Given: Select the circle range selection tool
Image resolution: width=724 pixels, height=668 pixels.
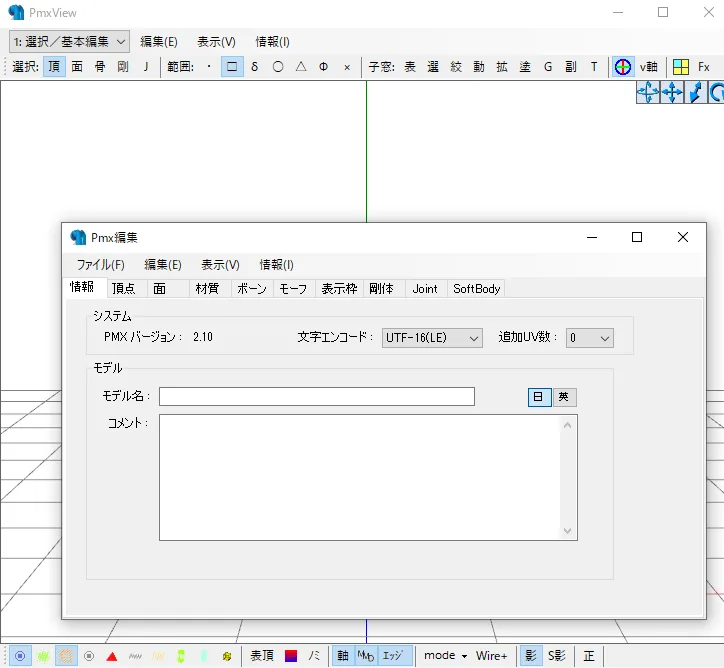Looking at the screenshot, I should pos(278,67).
